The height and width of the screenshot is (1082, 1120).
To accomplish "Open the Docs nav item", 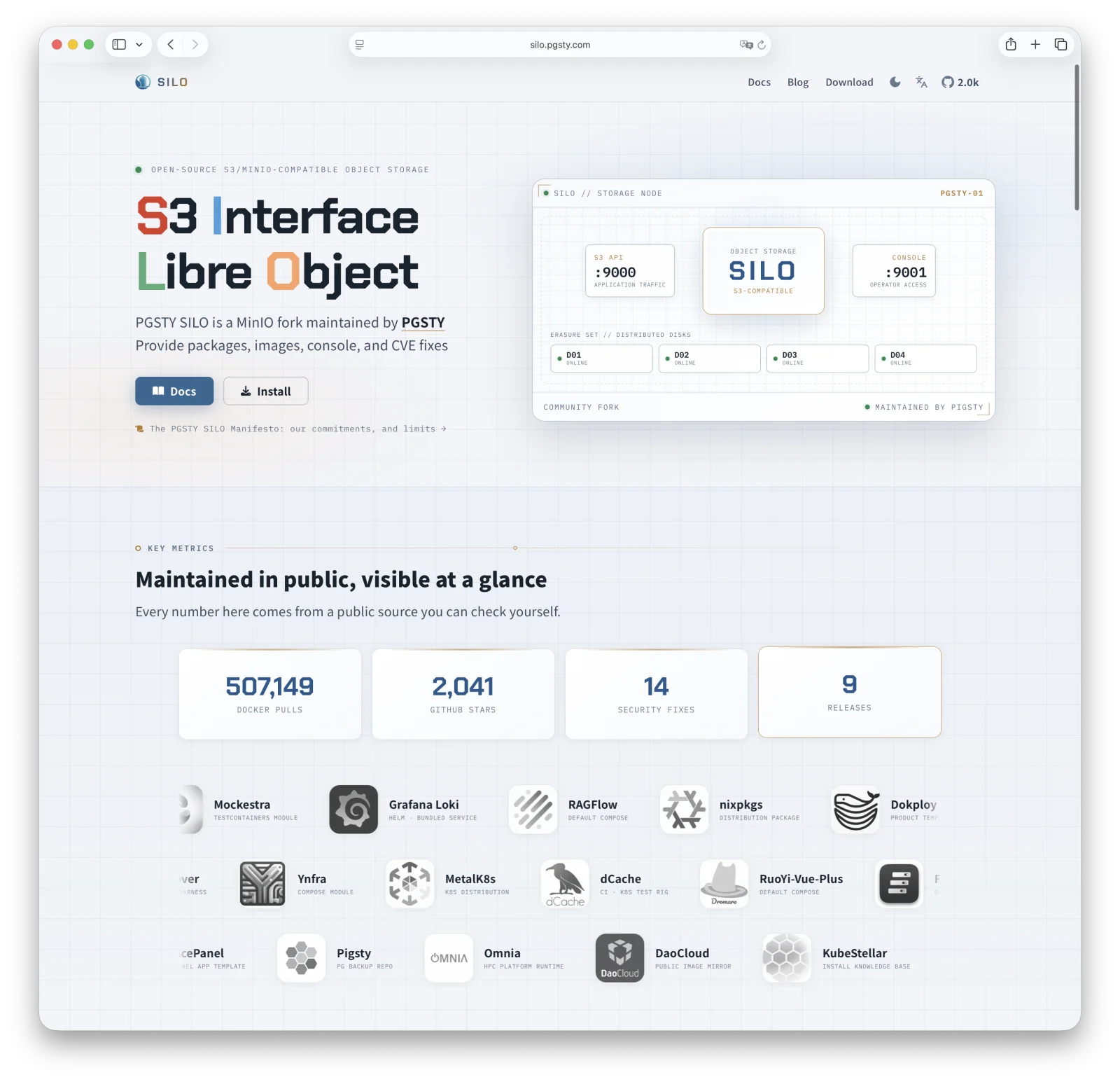I will tap(759, 82).
